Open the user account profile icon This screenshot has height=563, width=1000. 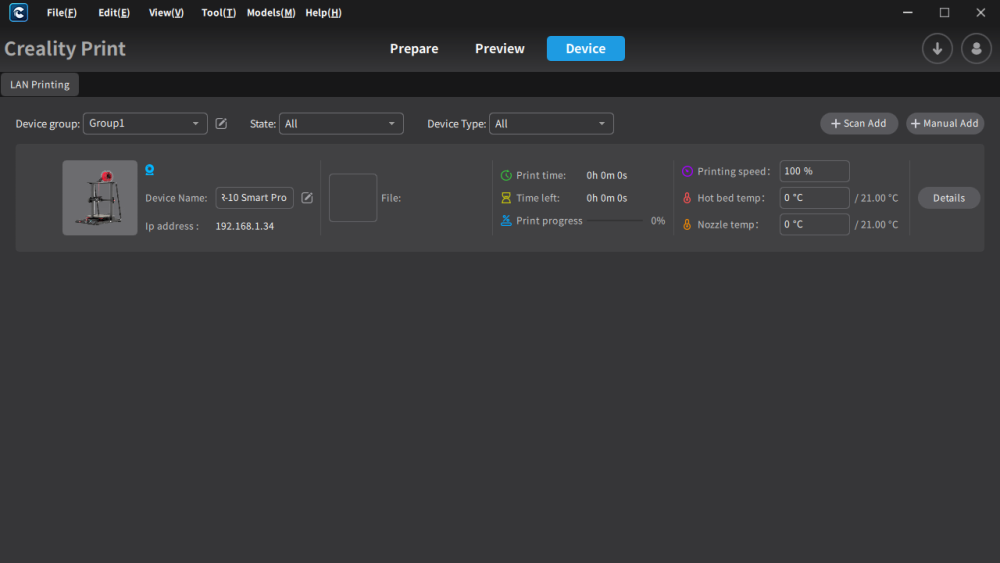click(x=976, y=48)
